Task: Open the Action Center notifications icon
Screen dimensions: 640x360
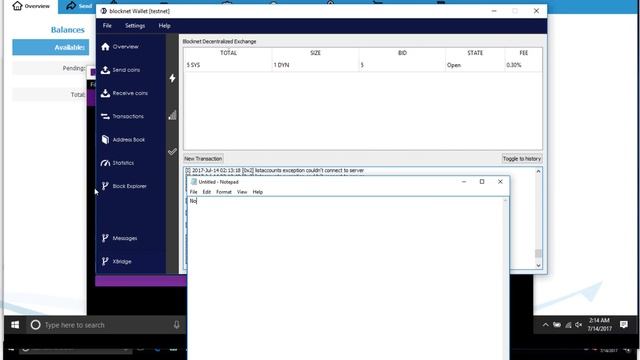Action: pyautogui.click(x=624, y=324)
